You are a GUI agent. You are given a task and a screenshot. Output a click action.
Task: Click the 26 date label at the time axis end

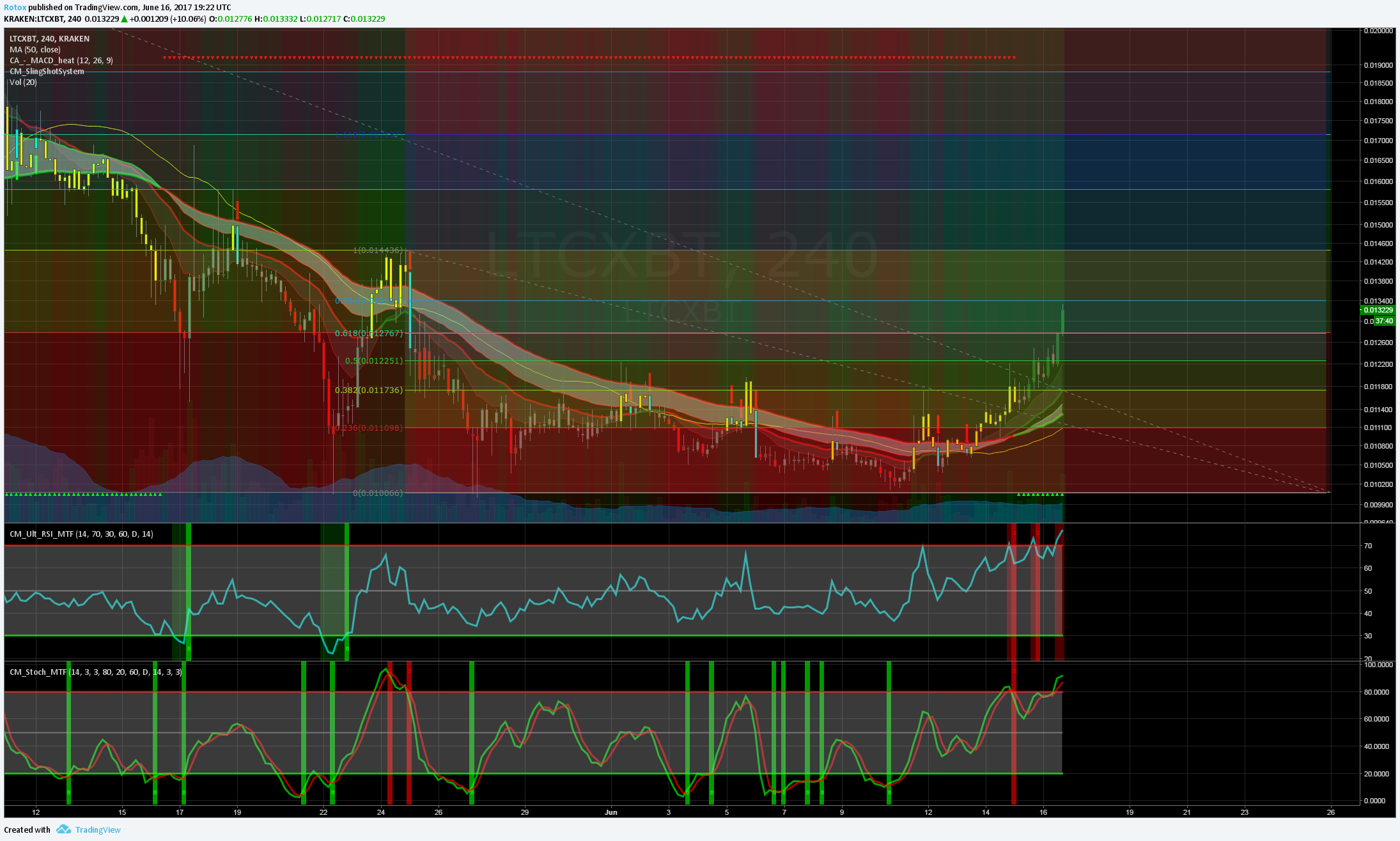pos(1331,812)
